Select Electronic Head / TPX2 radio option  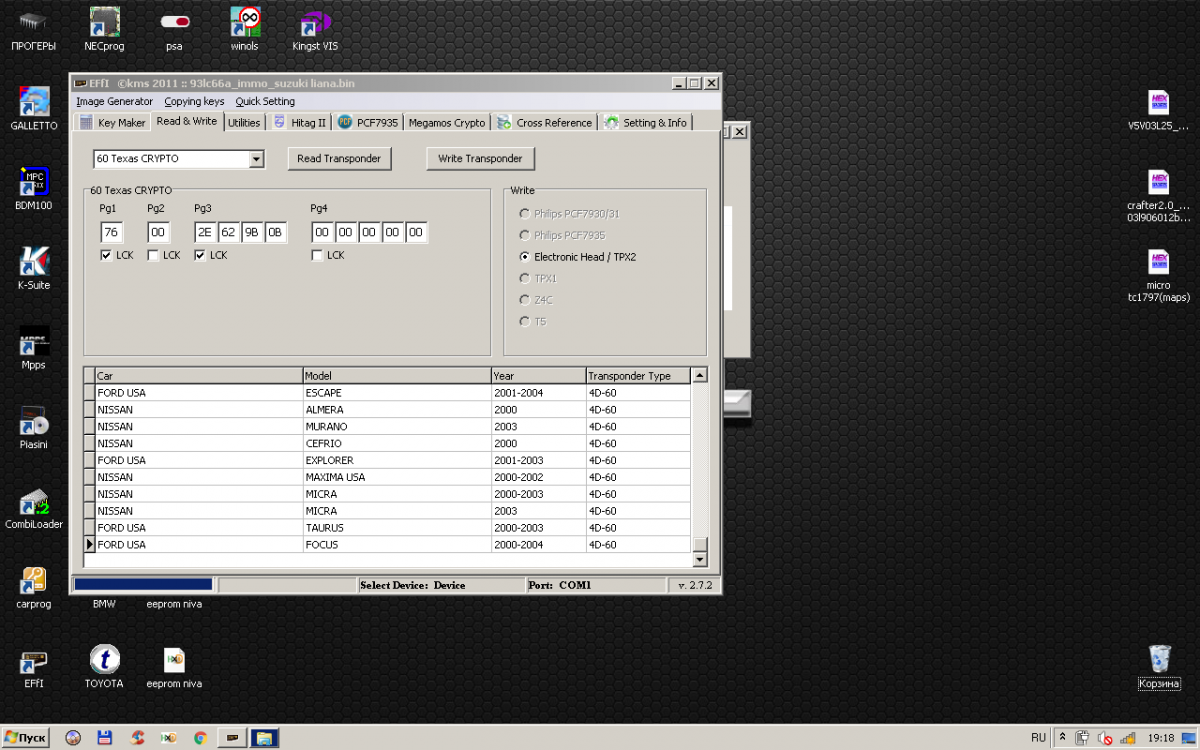click(x=525, y=257)
